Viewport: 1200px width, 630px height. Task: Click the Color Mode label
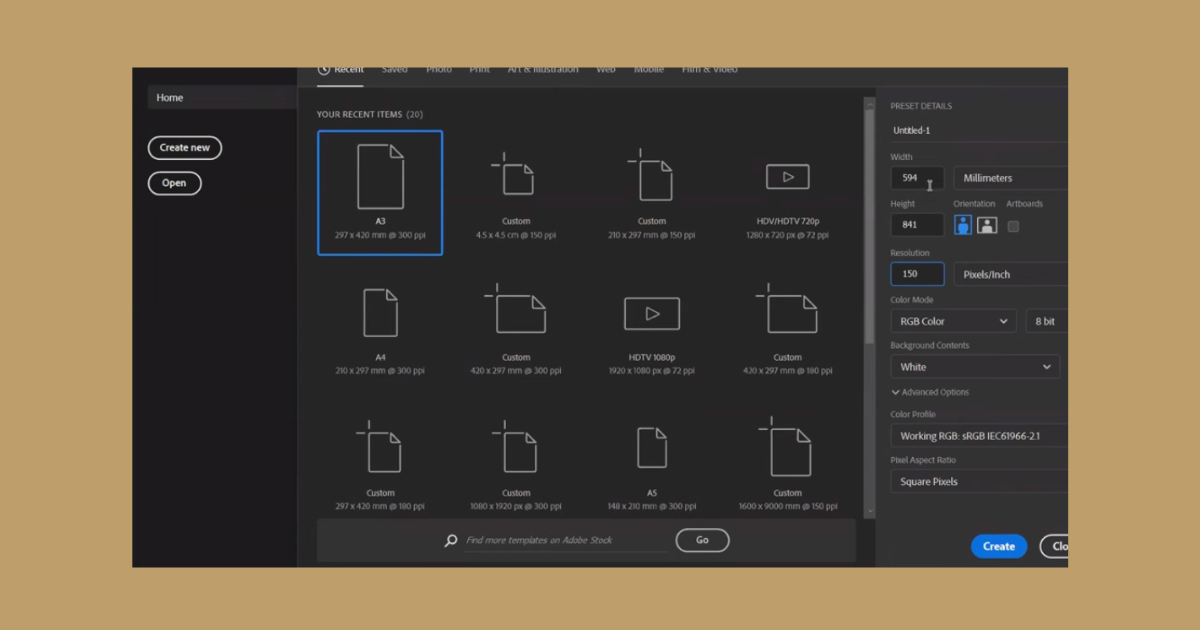click(x=913, y=299)
